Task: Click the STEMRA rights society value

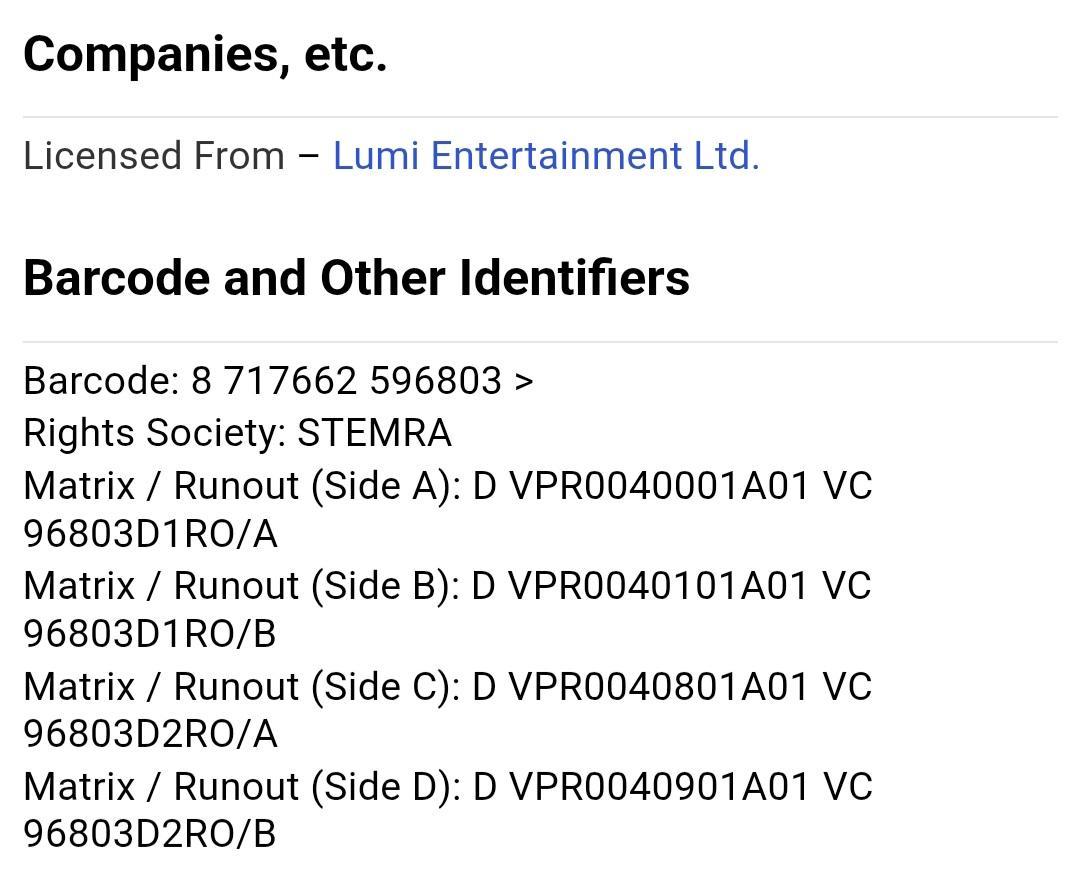Action: (375, 433)
